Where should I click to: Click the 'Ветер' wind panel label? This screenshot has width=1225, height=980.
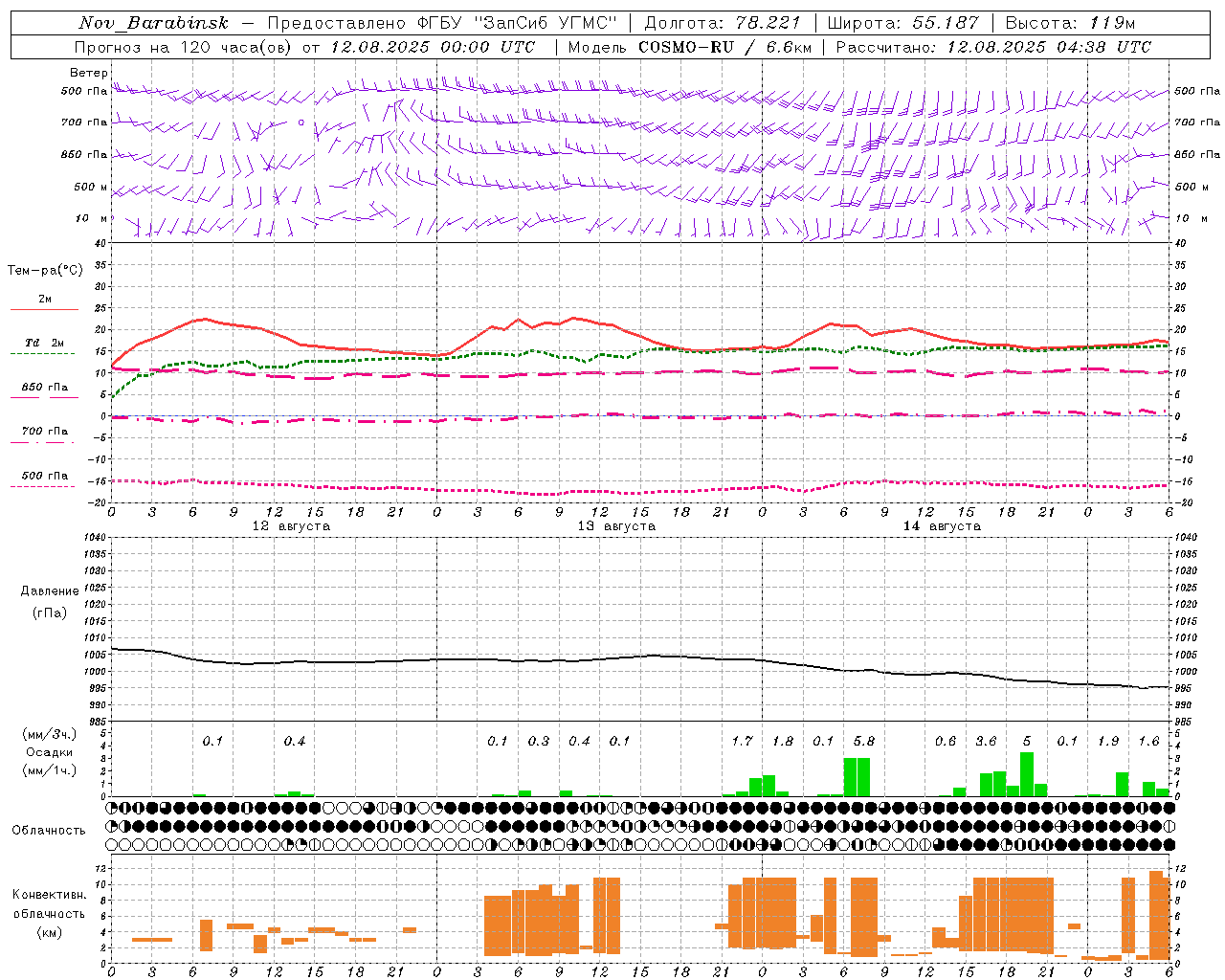point(89,73)
